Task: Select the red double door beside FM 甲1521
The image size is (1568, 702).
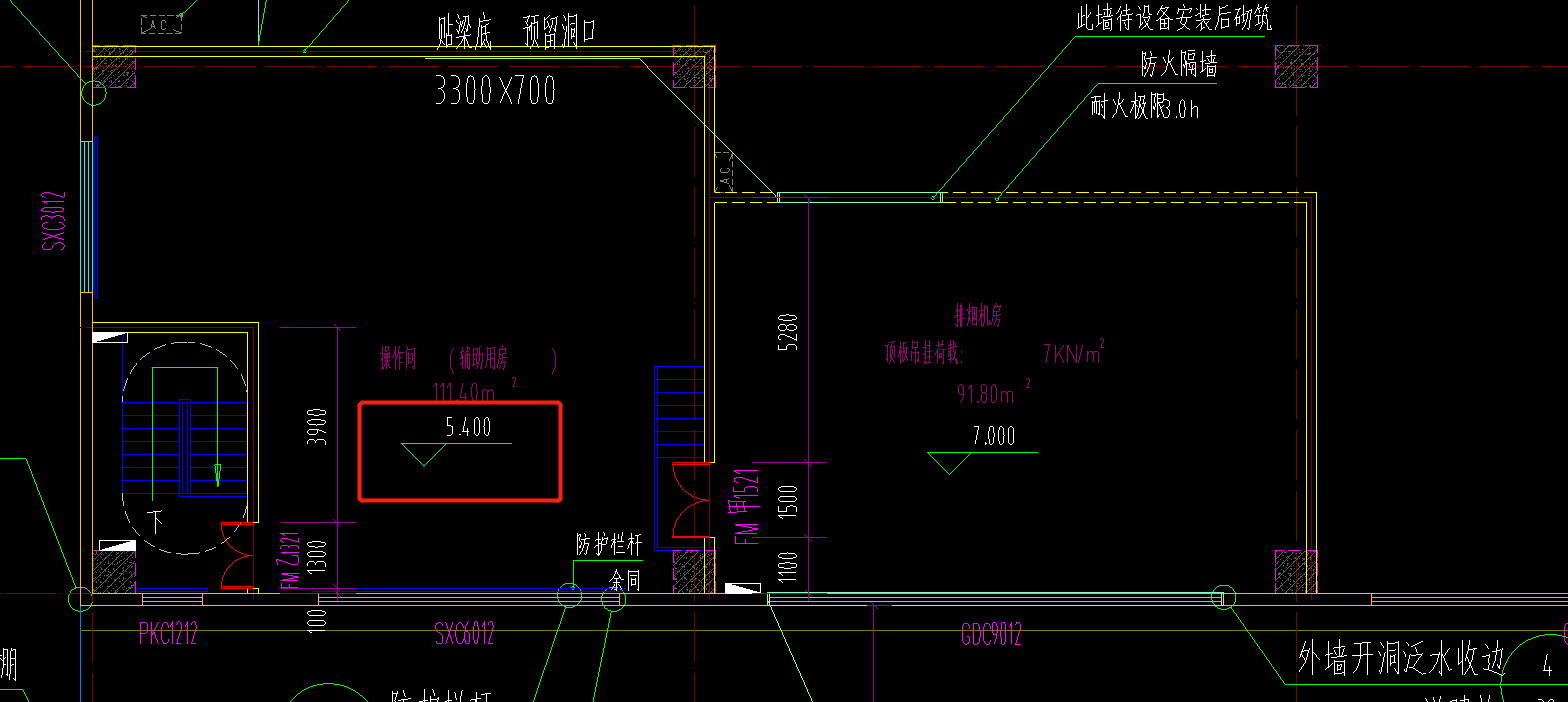Action: click(692, 502)
